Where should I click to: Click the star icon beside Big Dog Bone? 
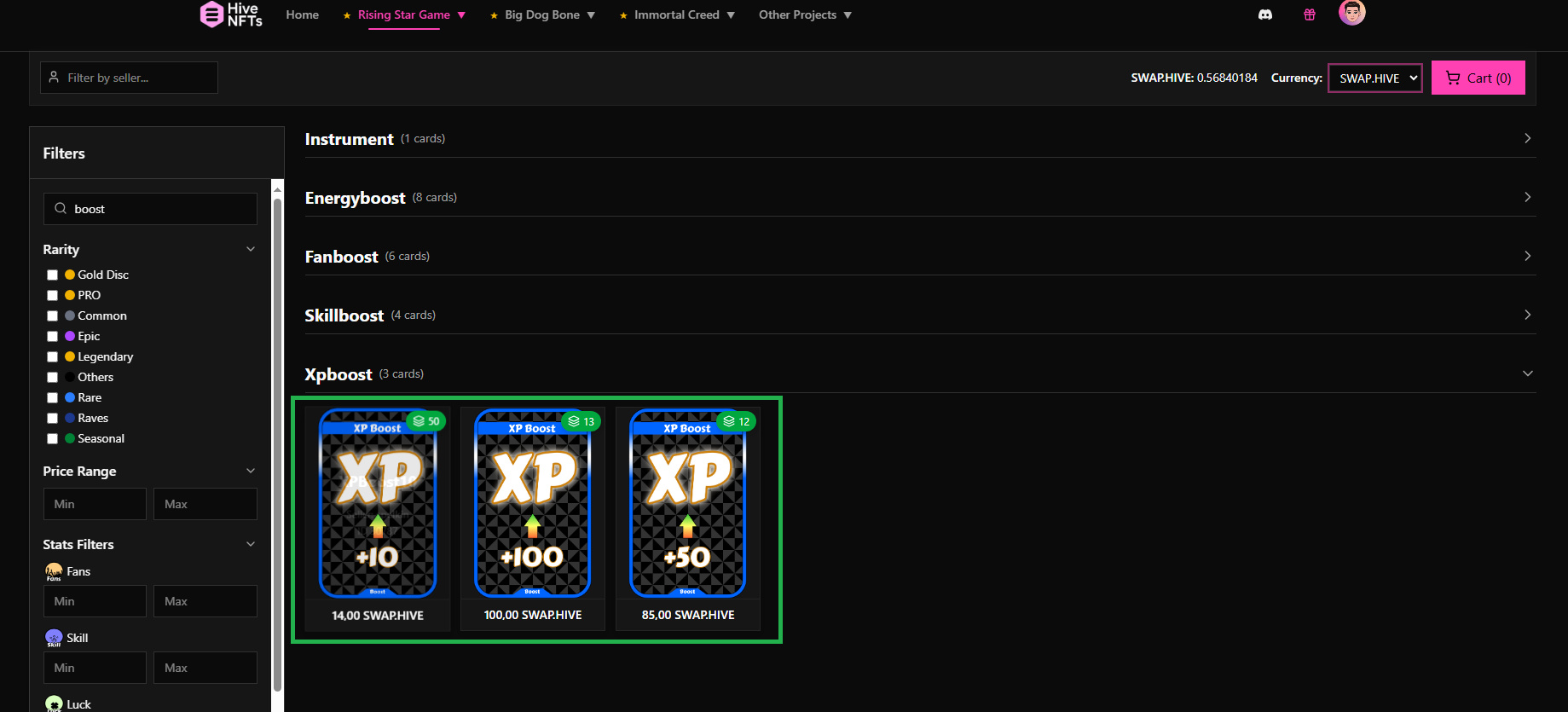pos(494,15)
